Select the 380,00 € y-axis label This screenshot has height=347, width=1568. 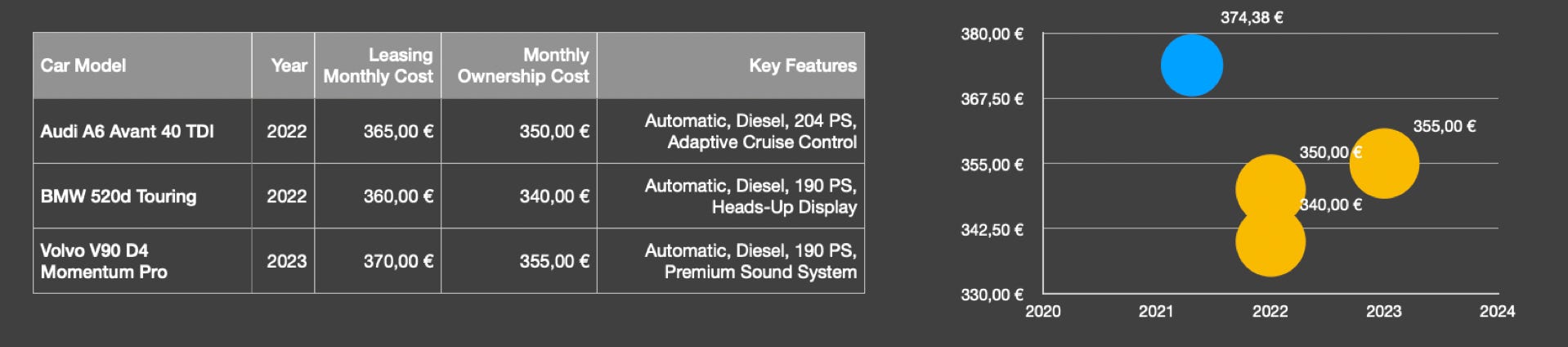tap(992, 34)
